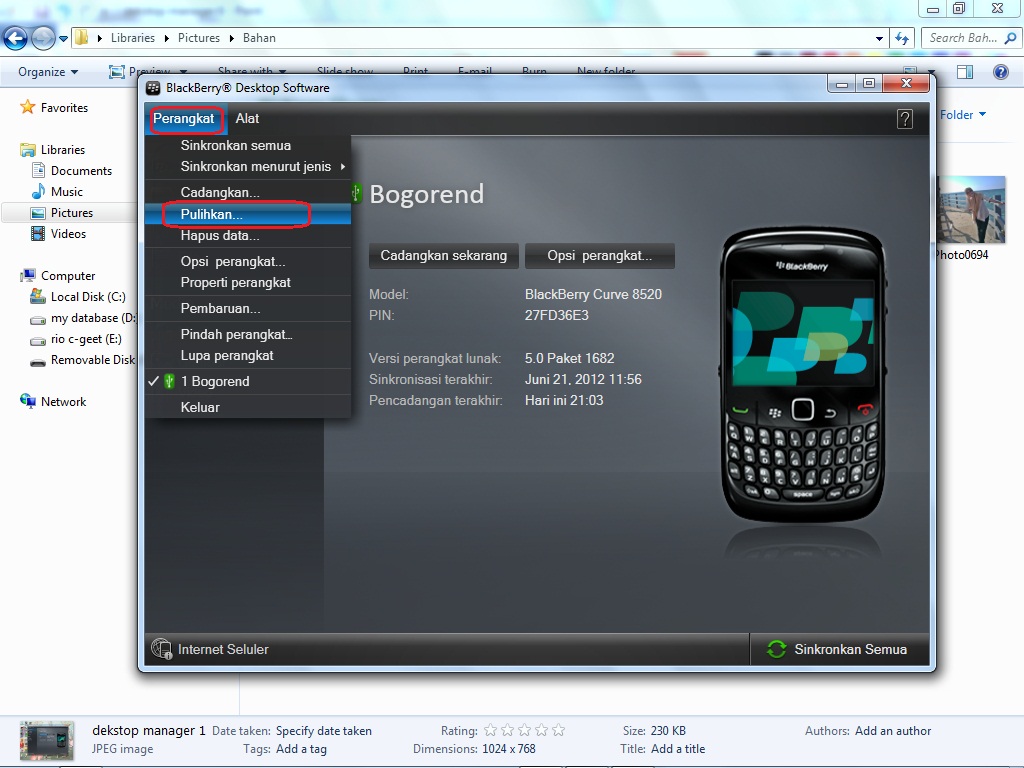This screenshot has height=768, width=1024.
Task: Click the refresh icon beside the address bar
Action: tap(903, 38)
